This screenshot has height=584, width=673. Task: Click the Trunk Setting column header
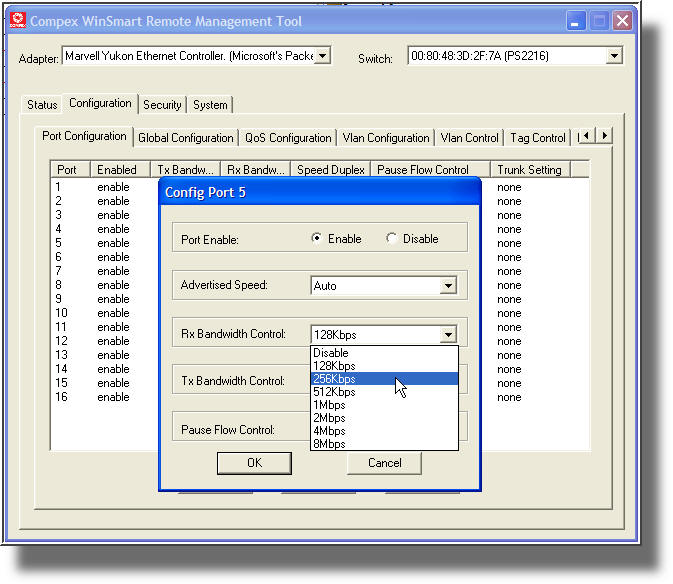(531, 169)
